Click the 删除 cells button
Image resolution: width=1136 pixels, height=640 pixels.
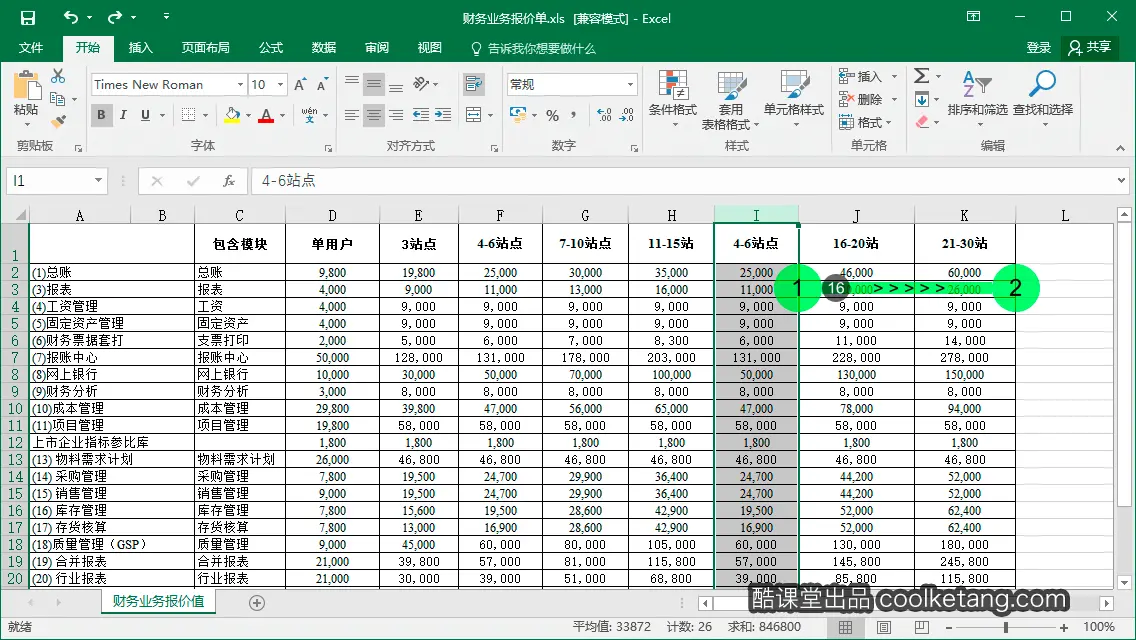[861, 99]
